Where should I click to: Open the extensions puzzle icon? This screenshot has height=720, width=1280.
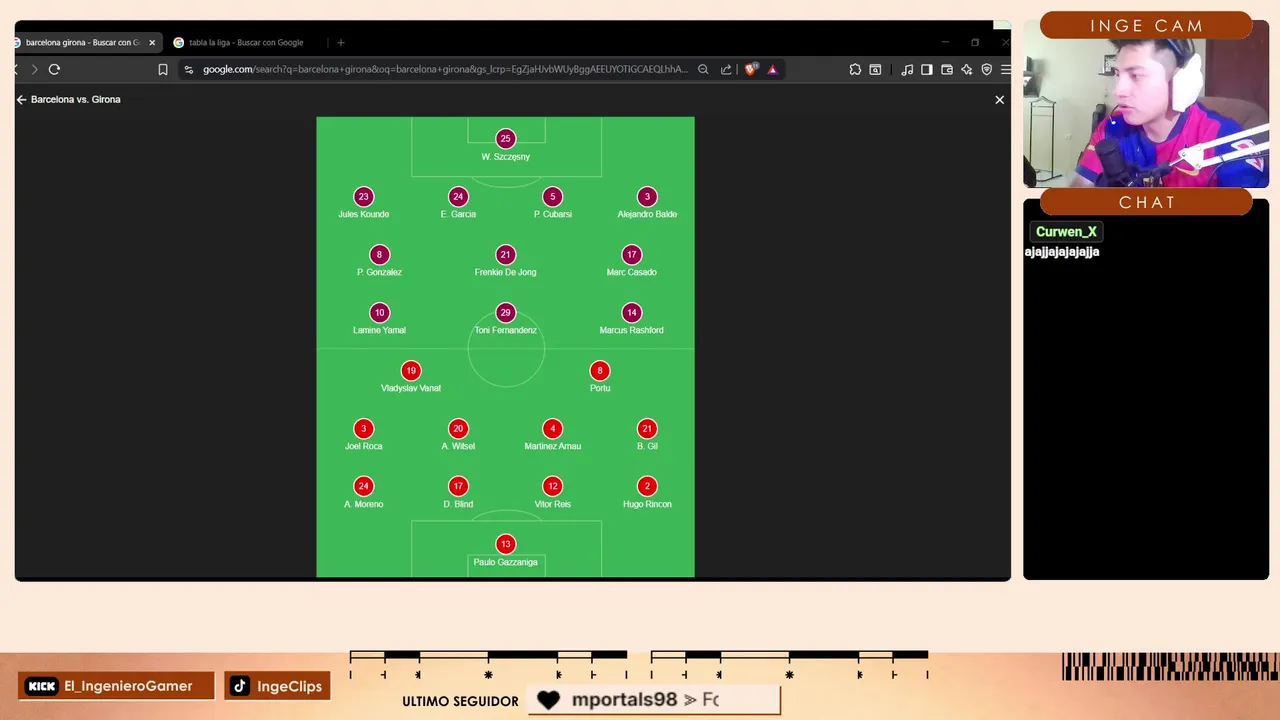point(855,69)
